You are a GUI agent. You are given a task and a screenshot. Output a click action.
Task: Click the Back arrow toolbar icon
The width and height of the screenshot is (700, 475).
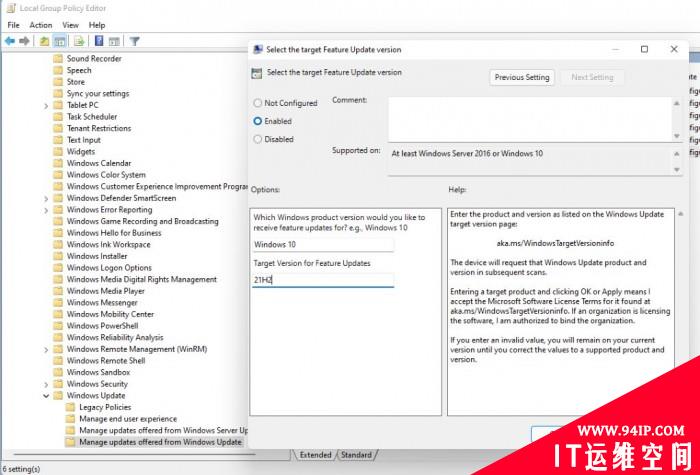[x=9, y=41]
